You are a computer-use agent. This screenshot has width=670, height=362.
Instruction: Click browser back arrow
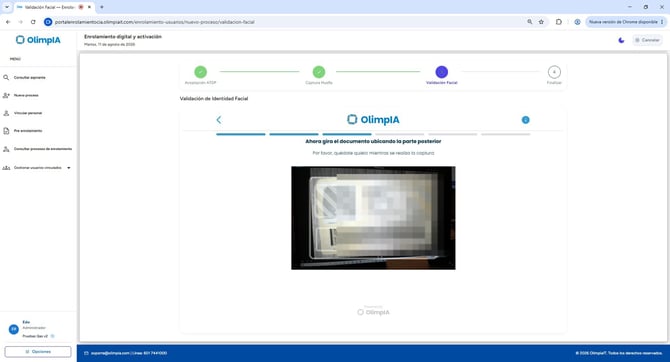click(8, 22)
